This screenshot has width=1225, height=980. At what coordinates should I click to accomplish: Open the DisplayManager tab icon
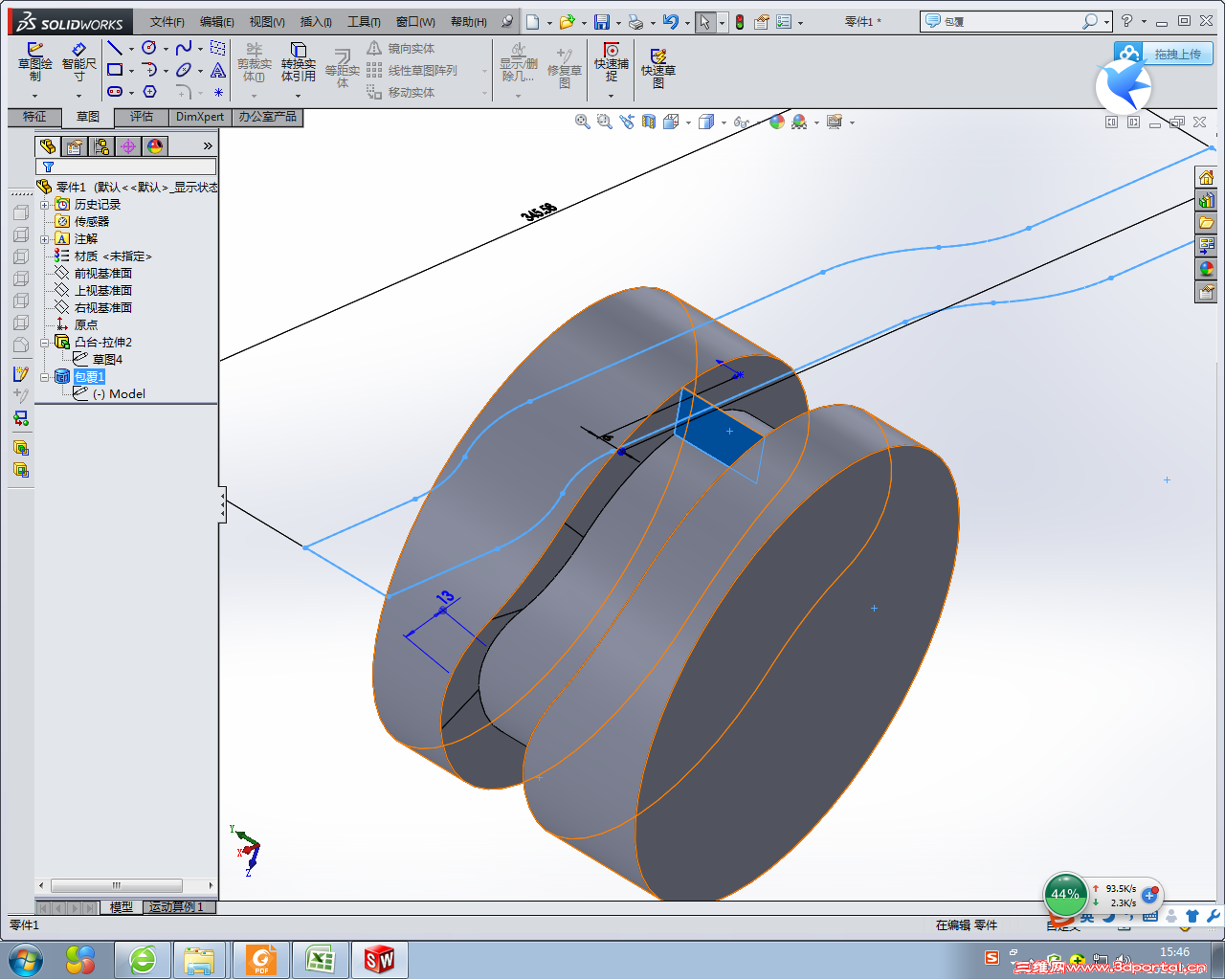pos(155,146)
